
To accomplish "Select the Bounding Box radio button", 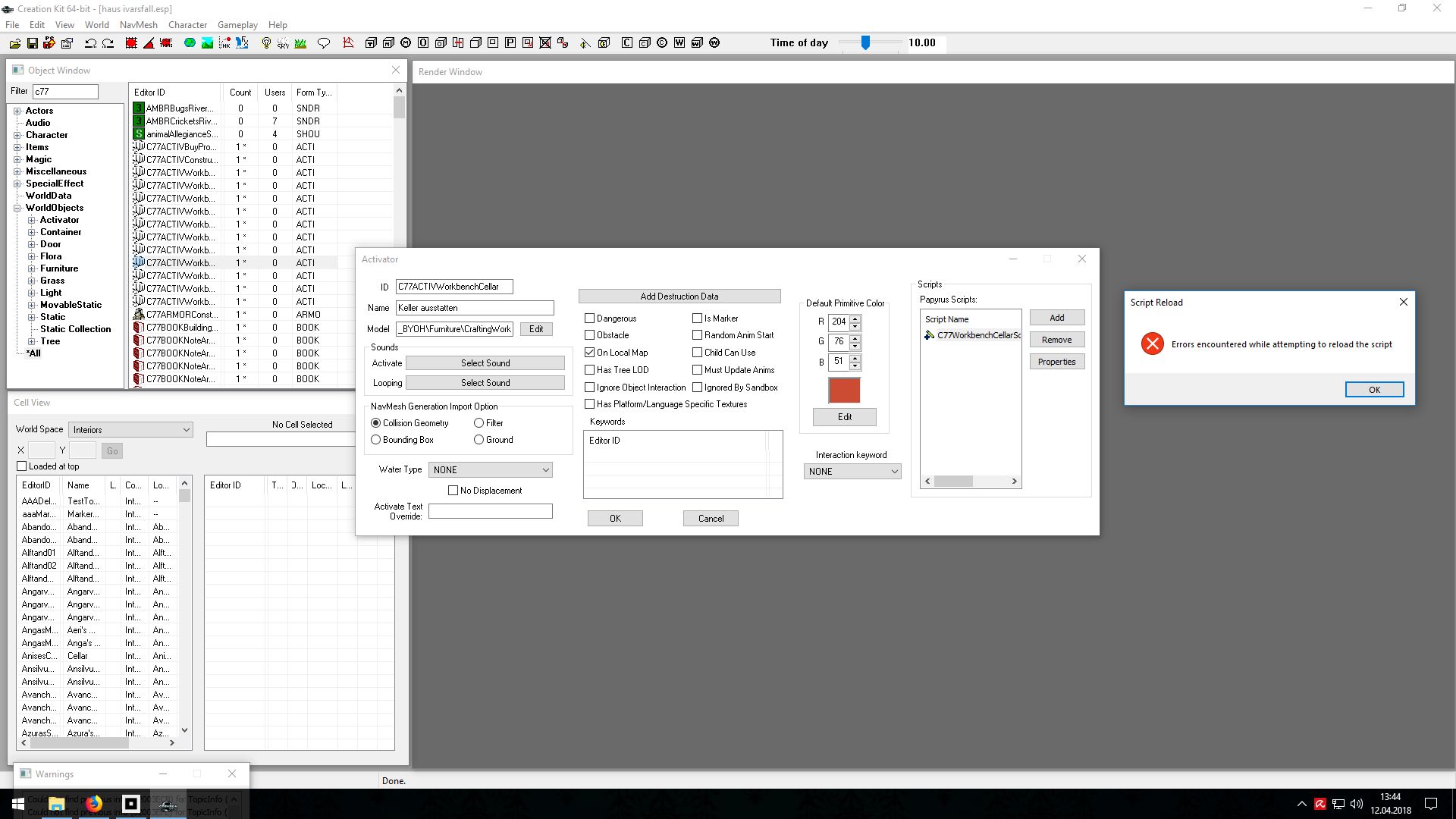I will tap(375, 440).
